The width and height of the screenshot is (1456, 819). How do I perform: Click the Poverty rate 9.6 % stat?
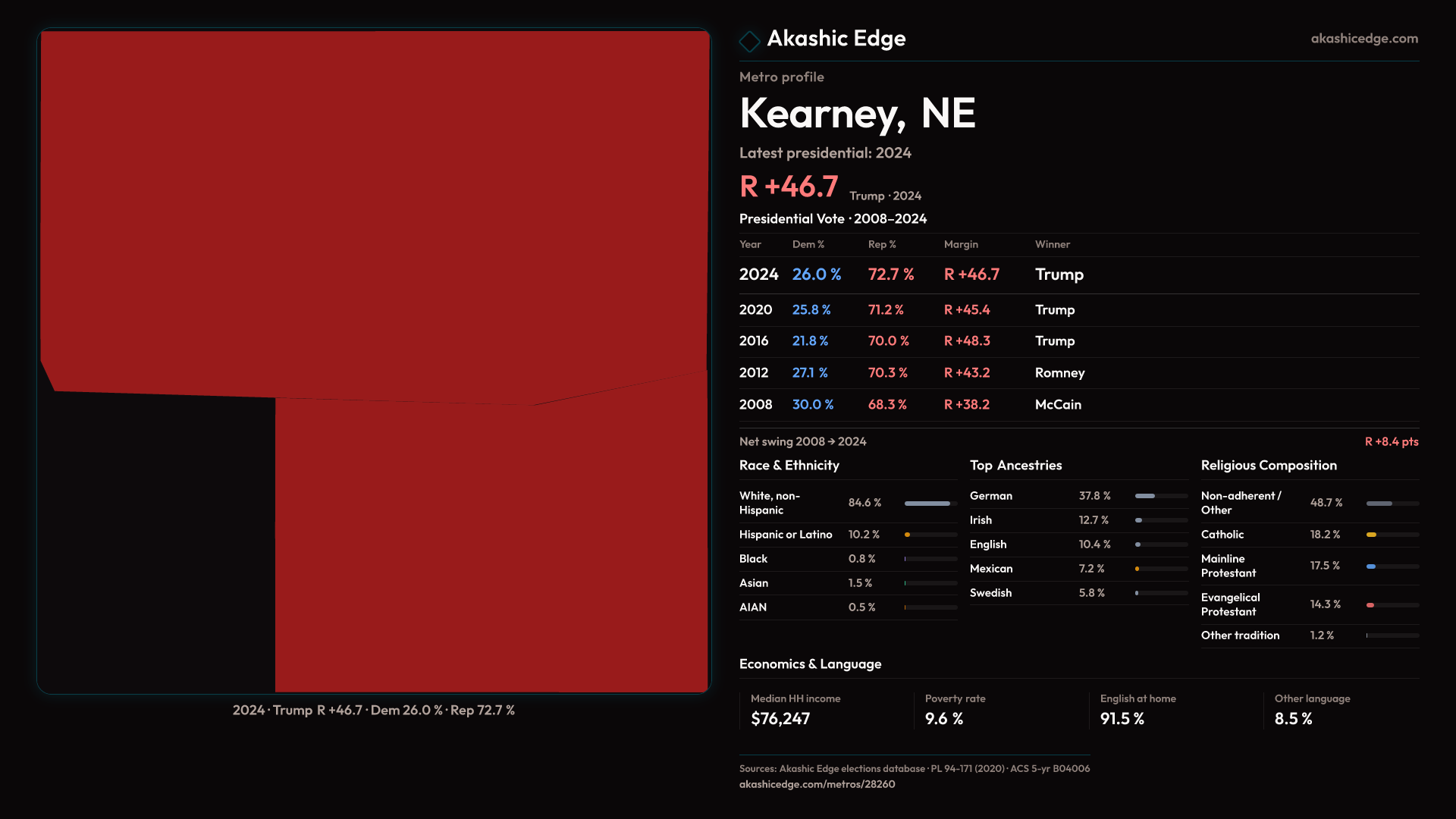[x=944, y=719]
